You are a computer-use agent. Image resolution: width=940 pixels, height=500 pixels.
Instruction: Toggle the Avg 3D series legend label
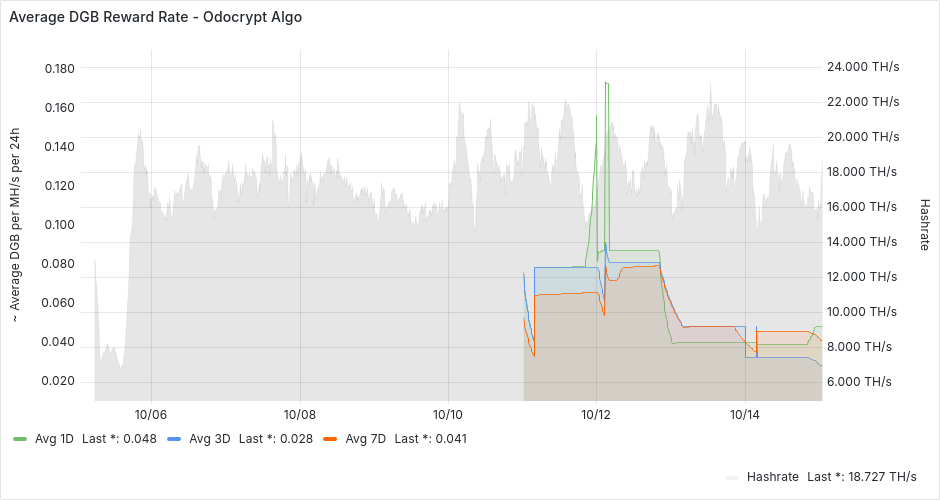[x=208, y=439]
